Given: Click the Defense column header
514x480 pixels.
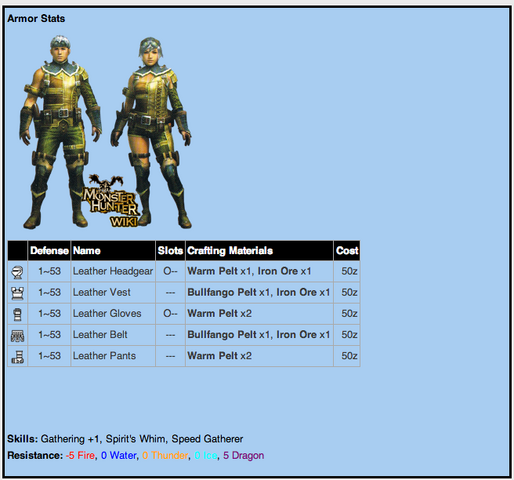Looking at the screenshot, I should 49,250.
